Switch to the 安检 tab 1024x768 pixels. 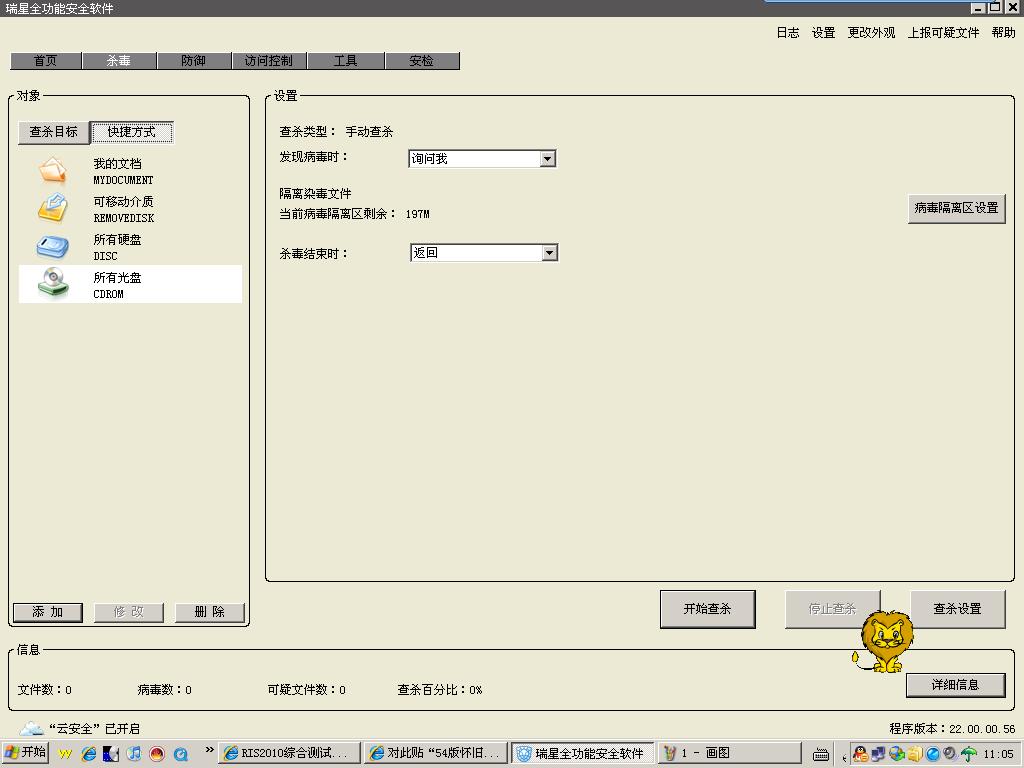[422, 61]
